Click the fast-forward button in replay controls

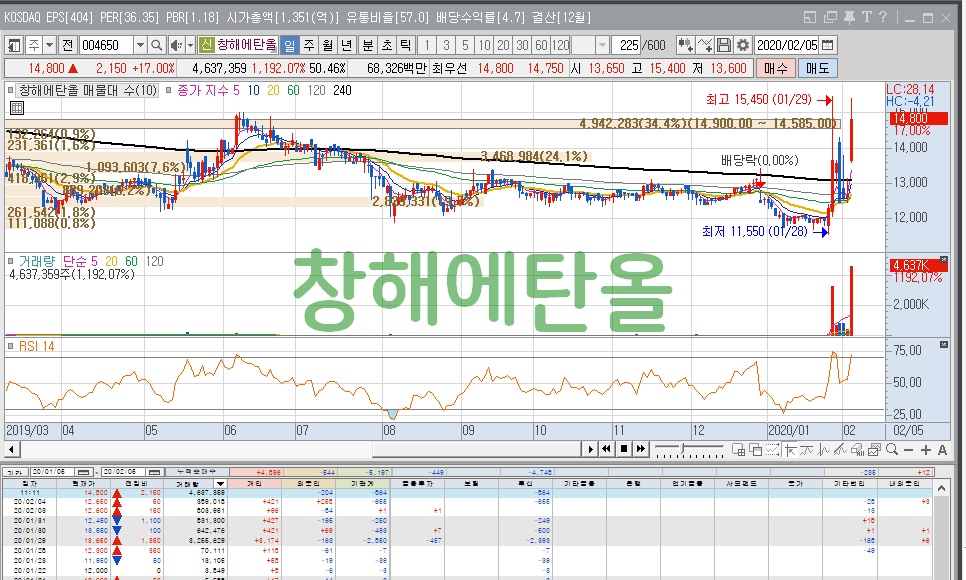641,449
